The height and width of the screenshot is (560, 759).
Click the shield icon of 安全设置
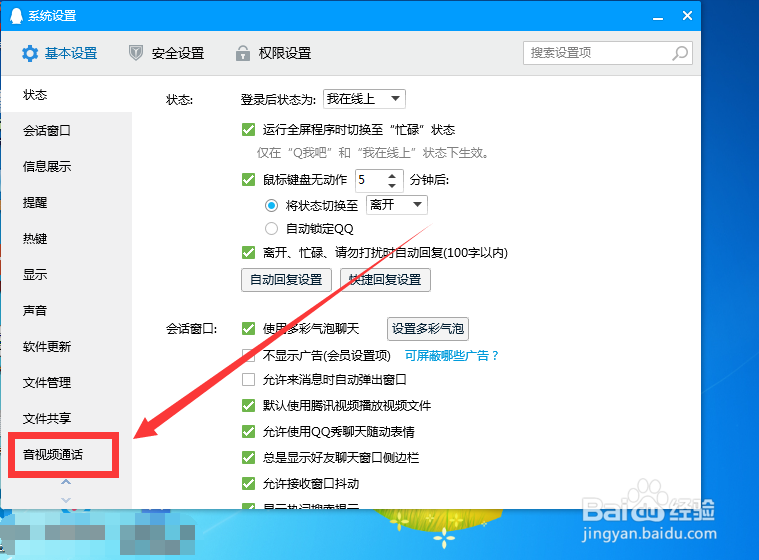[136, 53]
